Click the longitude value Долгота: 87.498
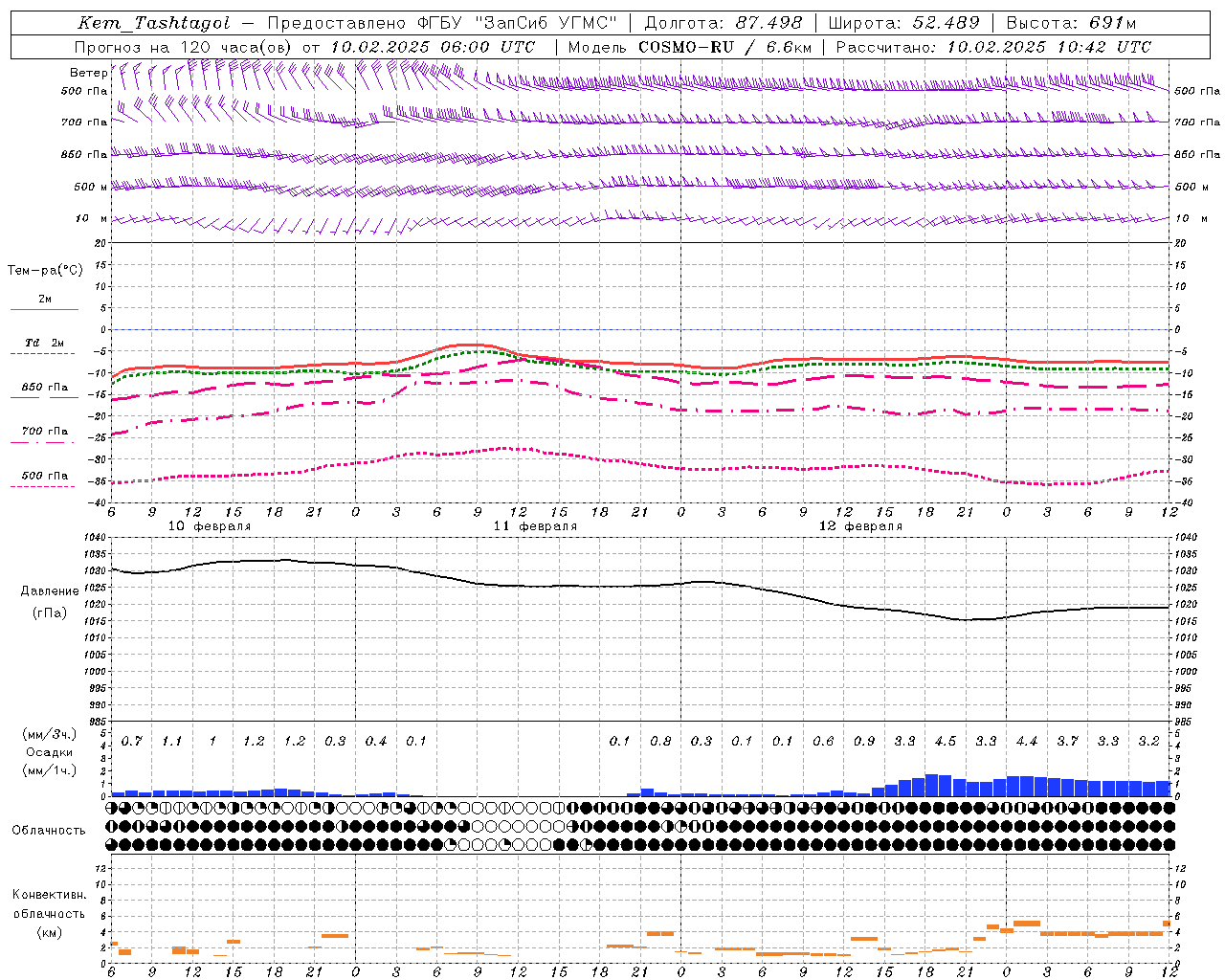This screenshot has height=980, width=1225. point(724,23)
